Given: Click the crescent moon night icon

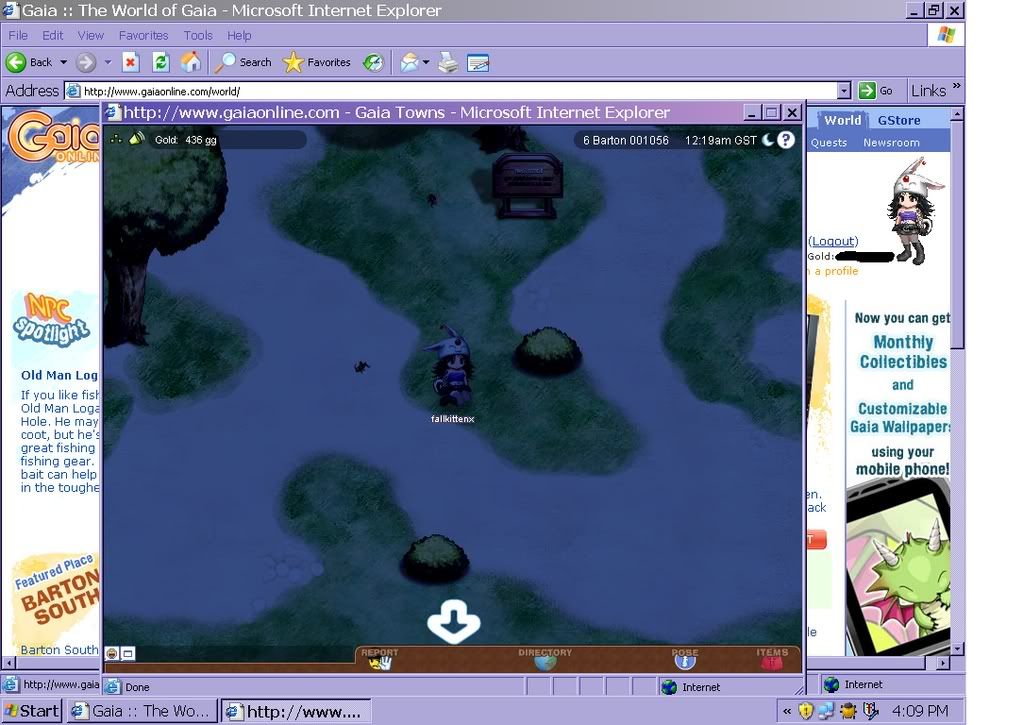Looking at the screenshot, I should pyautogui.click(x=769, y=139).
